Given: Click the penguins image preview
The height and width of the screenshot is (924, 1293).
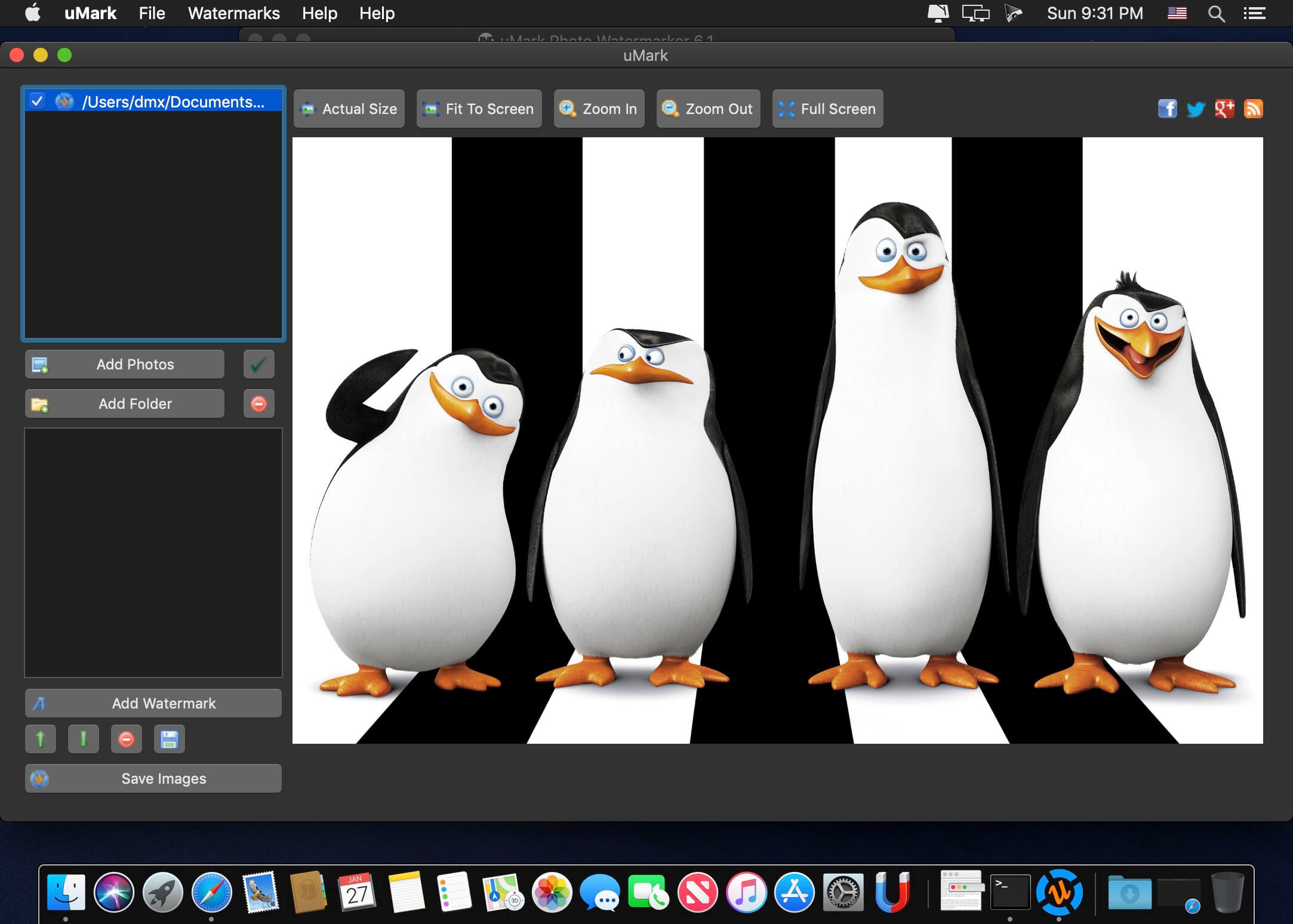Looking at the screenshot, I should click(777, 441).
